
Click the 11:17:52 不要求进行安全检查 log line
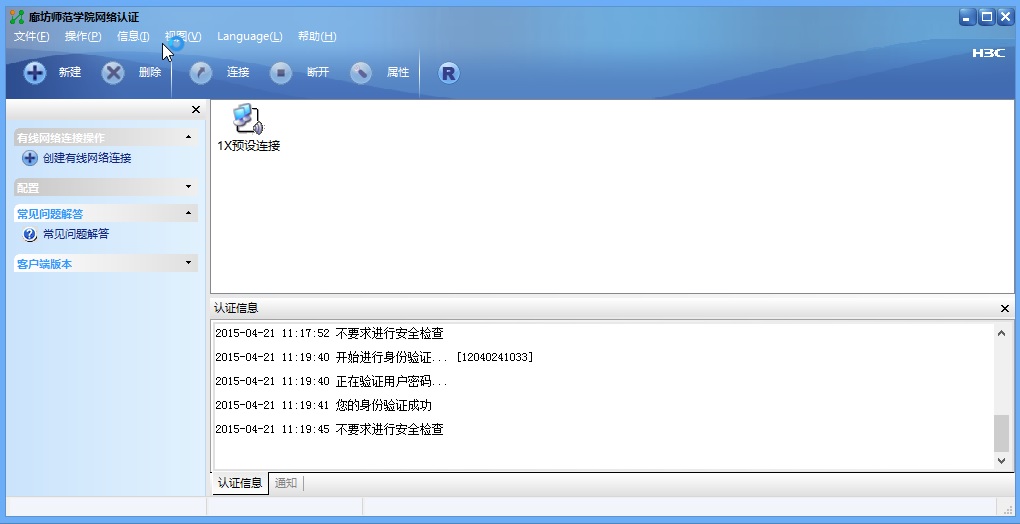(x=329, y=334)
